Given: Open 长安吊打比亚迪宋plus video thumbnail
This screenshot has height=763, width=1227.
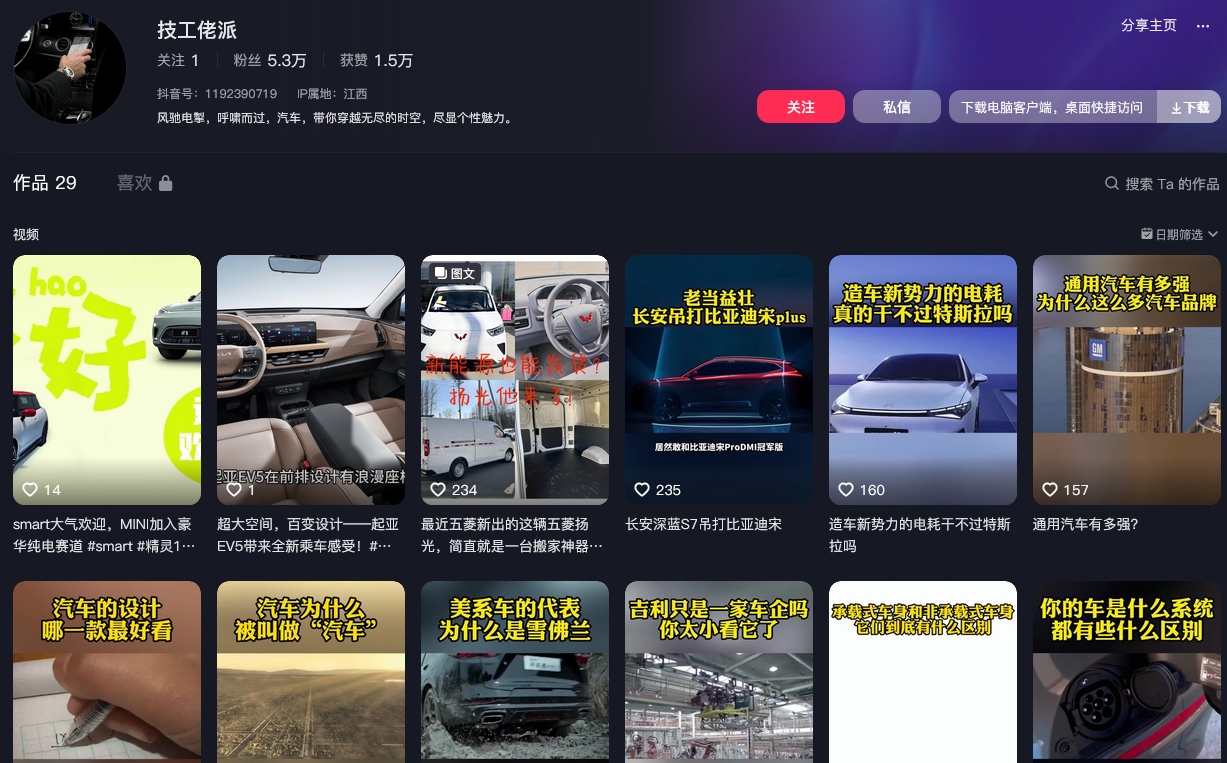Looking at the screenshot, I should [x=719, y=380].
